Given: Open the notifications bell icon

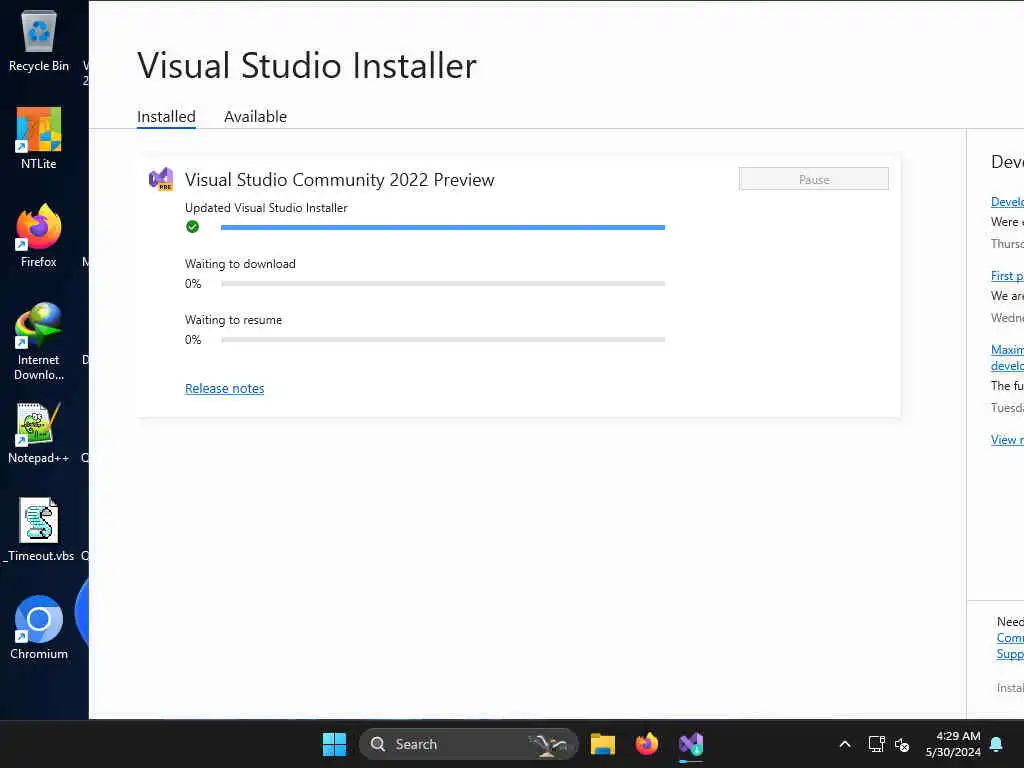Looking at the screenshot, I should (997, 744).
